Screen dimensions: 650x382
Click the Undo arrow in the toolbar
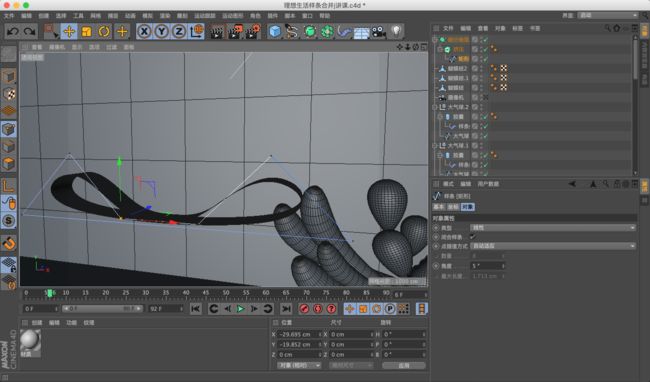pyautogui.click(x=13, y=31)
